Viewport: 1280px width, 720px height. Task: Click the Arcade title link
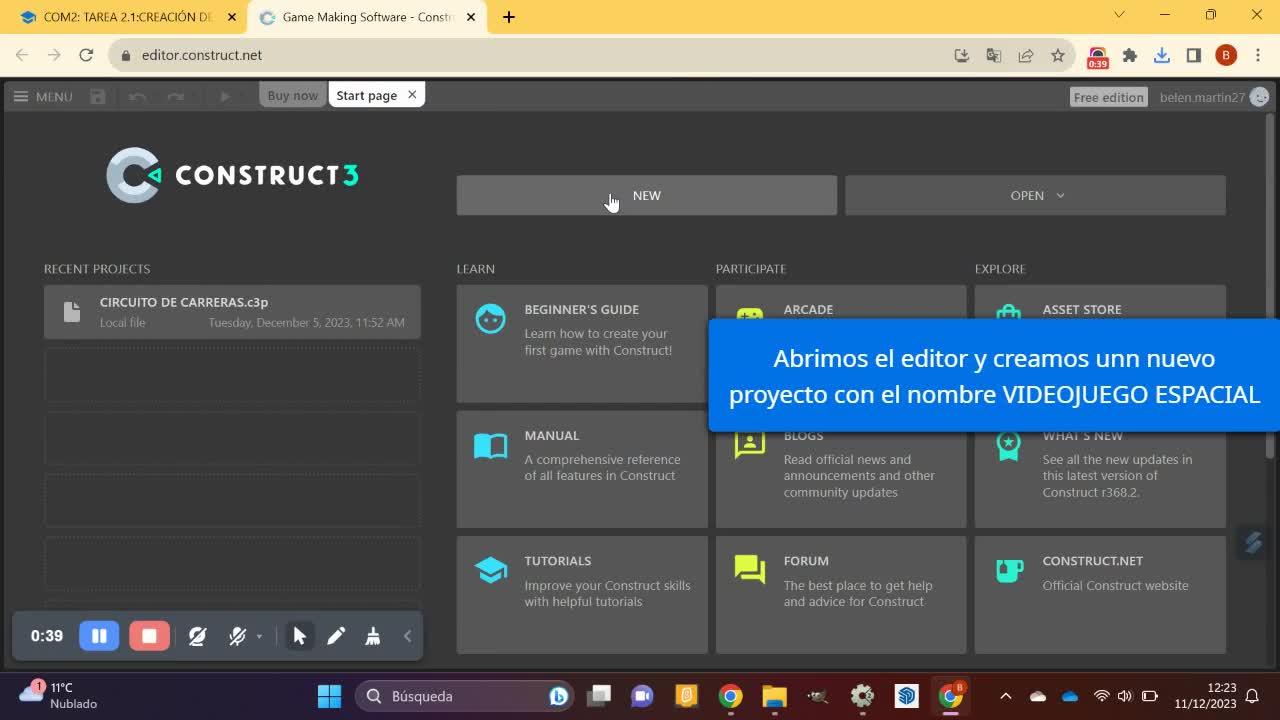click(808, 310)
